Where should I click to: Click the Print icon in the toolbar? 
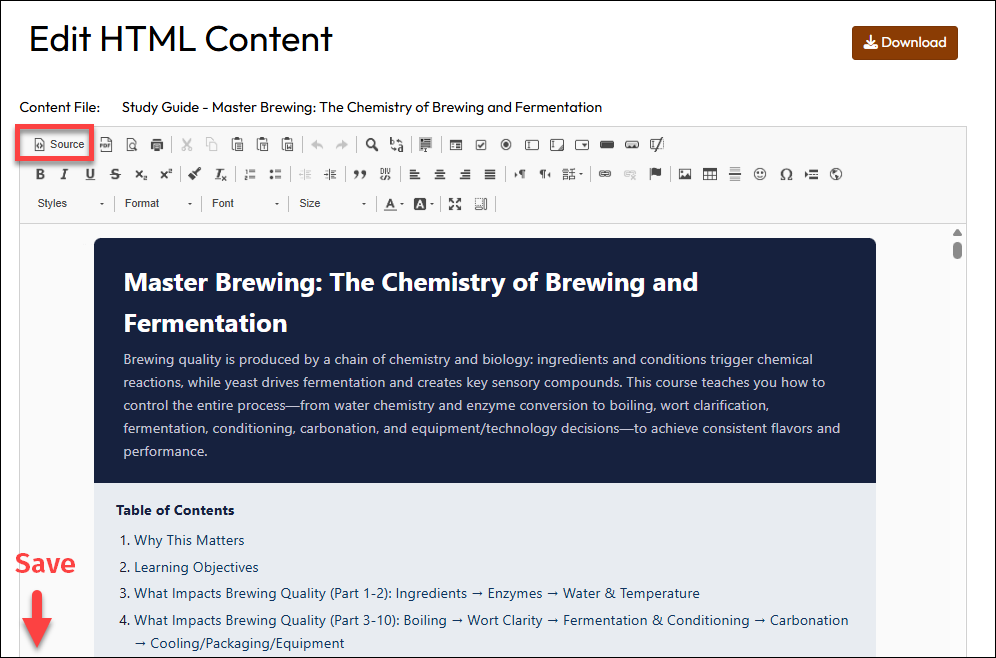pos(157,144)
